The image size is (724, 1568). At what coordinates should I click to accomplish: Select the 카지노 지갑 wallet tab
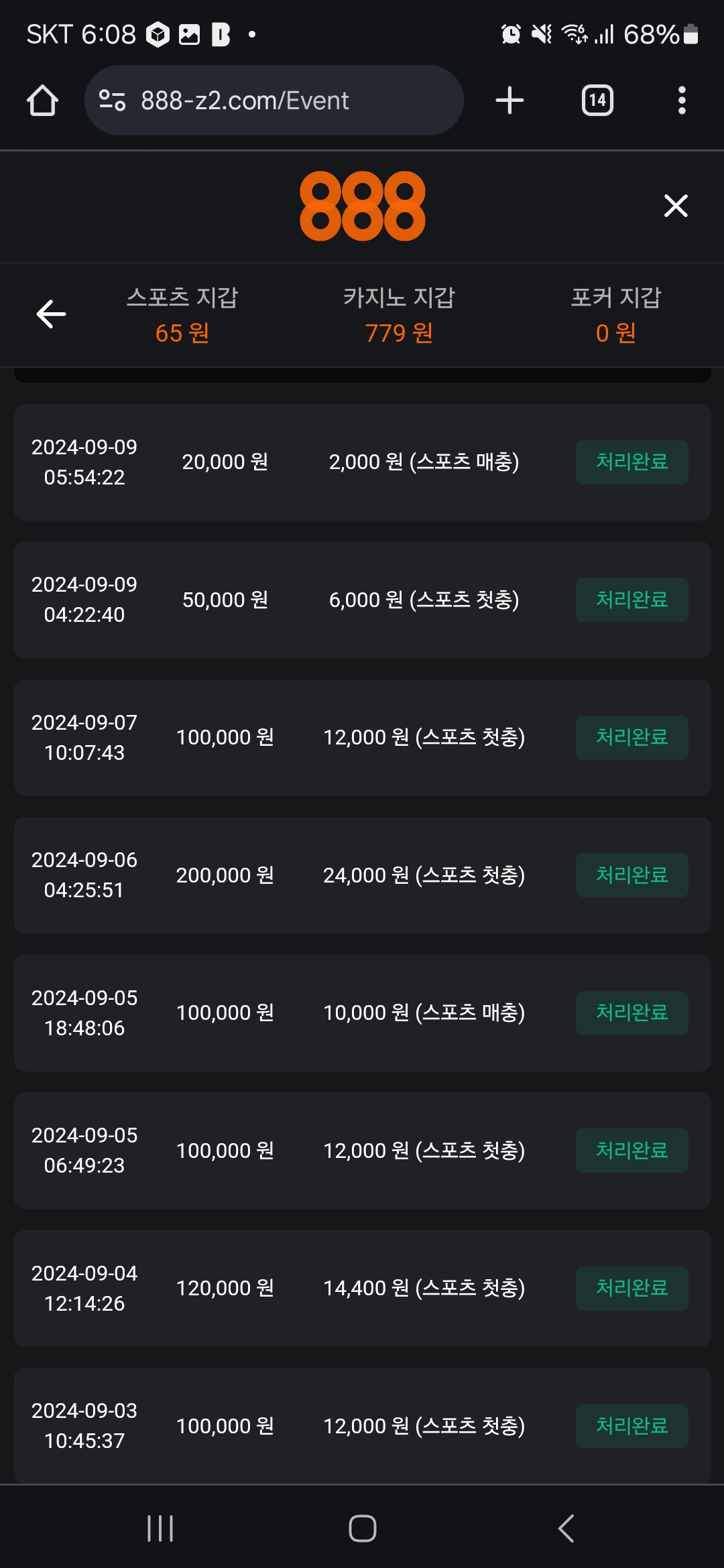pyautogui.click(x=399, y=314)
